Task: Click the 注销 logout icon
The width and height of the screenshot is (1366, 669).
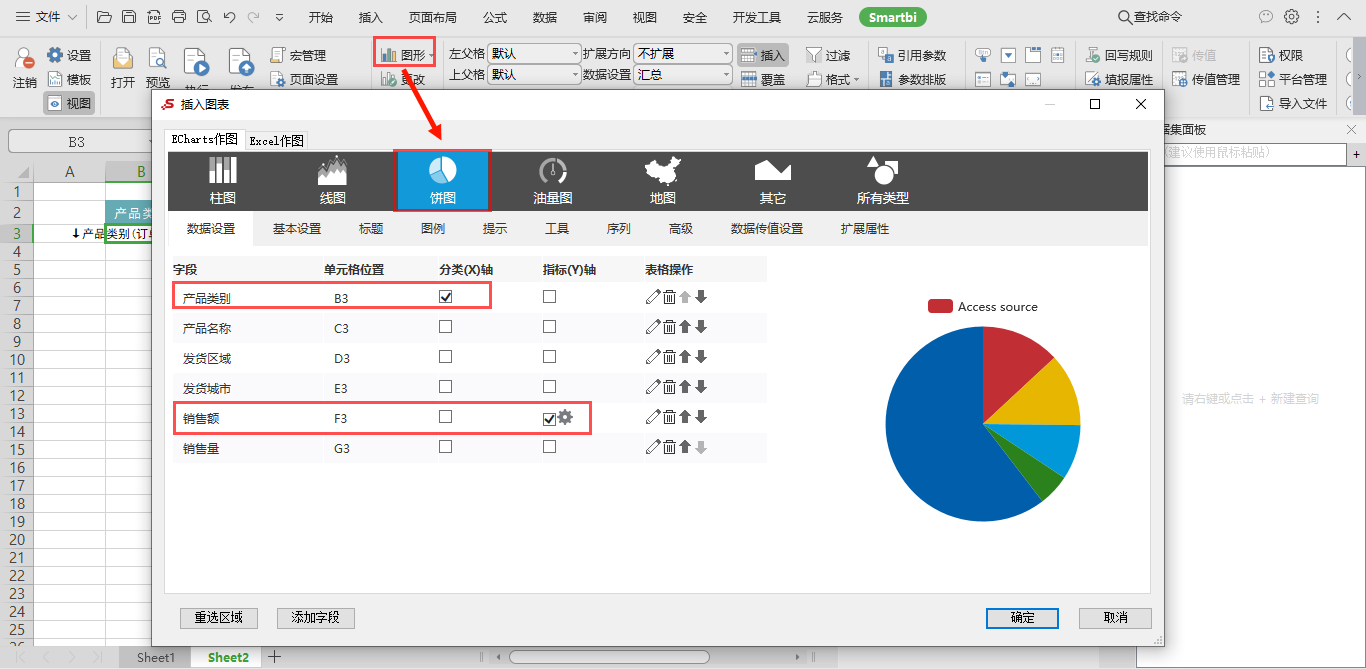Action: pyautogui.click(x=25, y=68)
